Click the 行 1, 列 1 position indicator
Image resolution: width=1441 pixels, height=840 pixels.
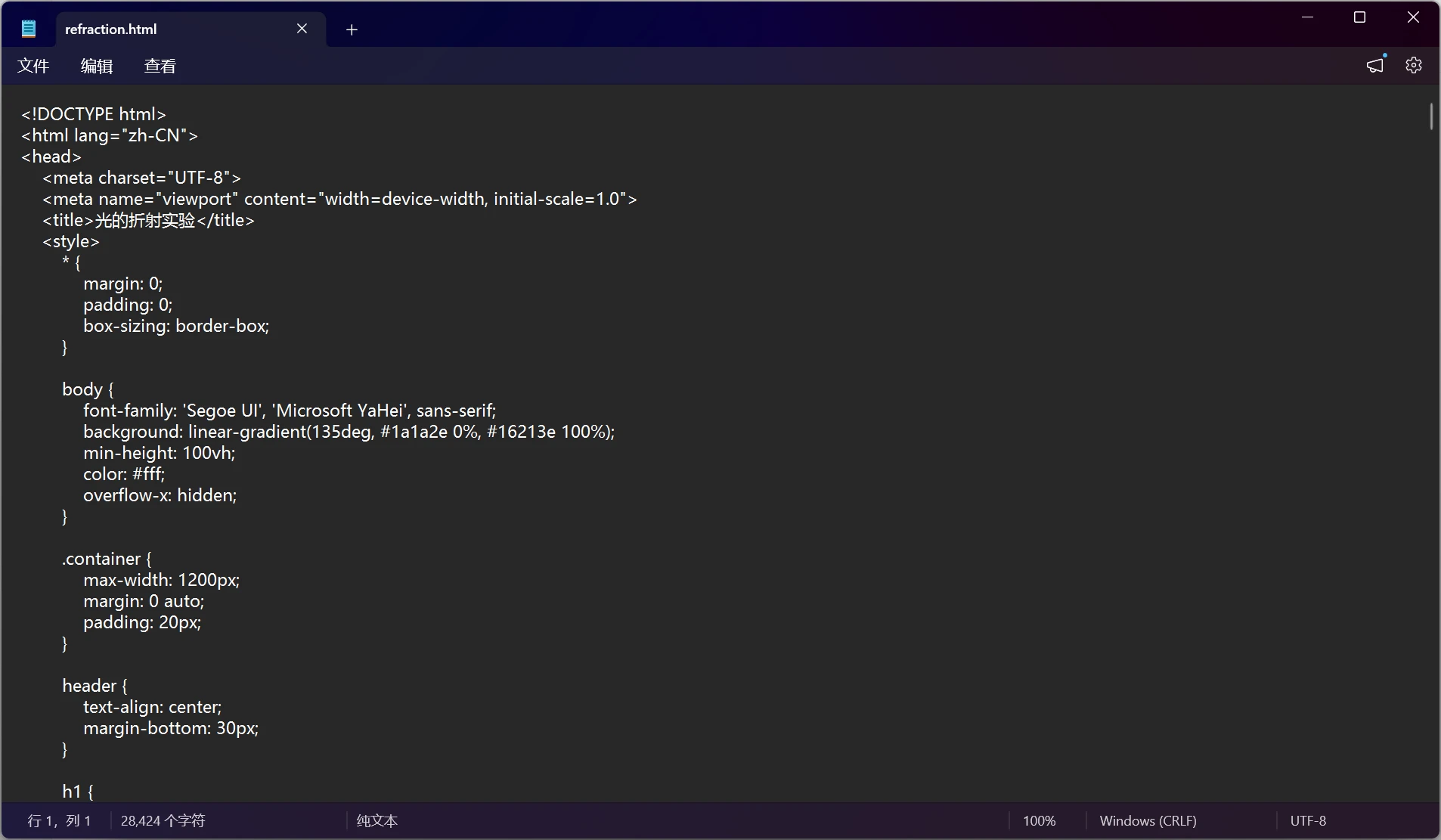pos(59,821)
